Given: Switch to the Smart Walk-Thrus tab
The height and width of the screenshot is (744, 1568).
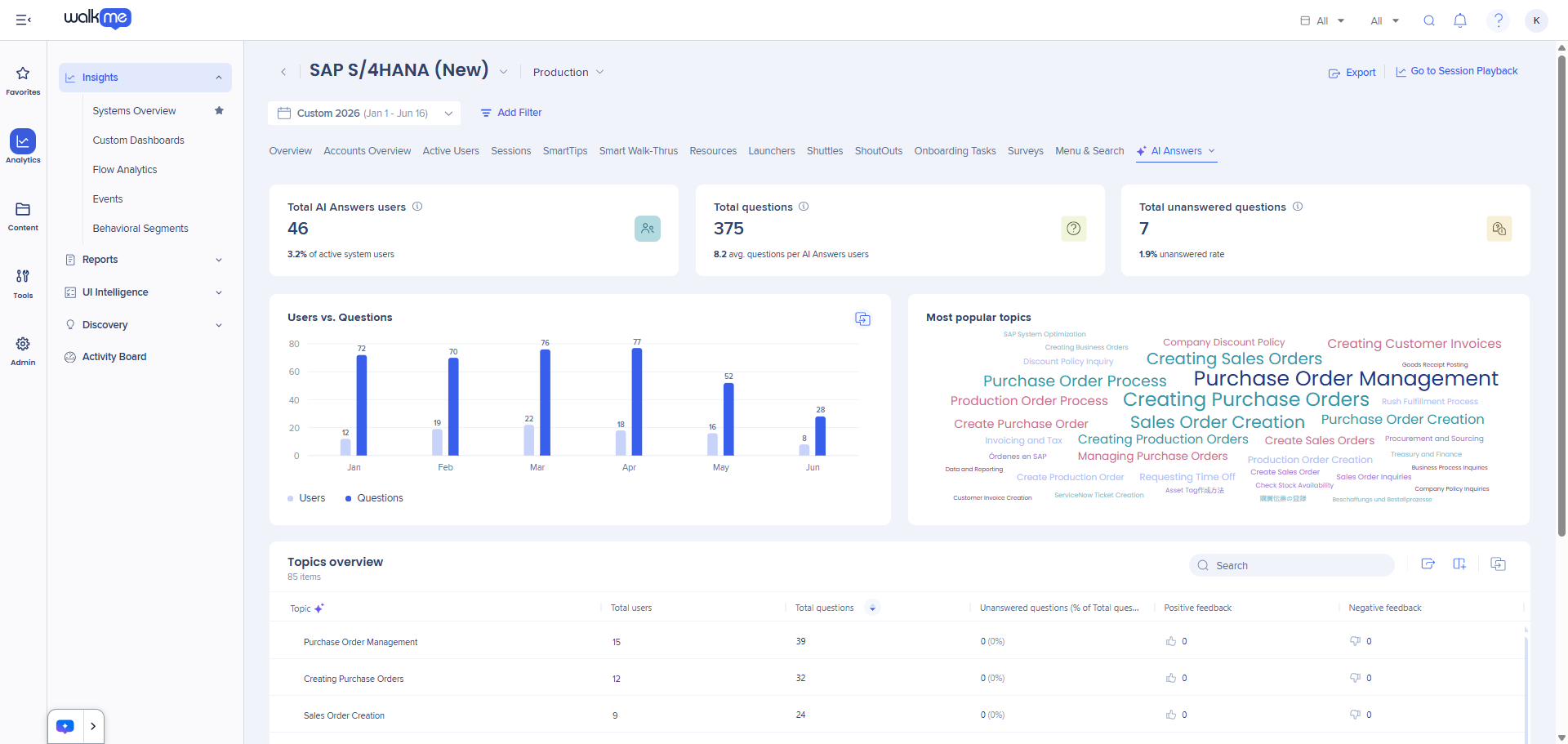Looking at the screenshot, I should pos(639,151).
